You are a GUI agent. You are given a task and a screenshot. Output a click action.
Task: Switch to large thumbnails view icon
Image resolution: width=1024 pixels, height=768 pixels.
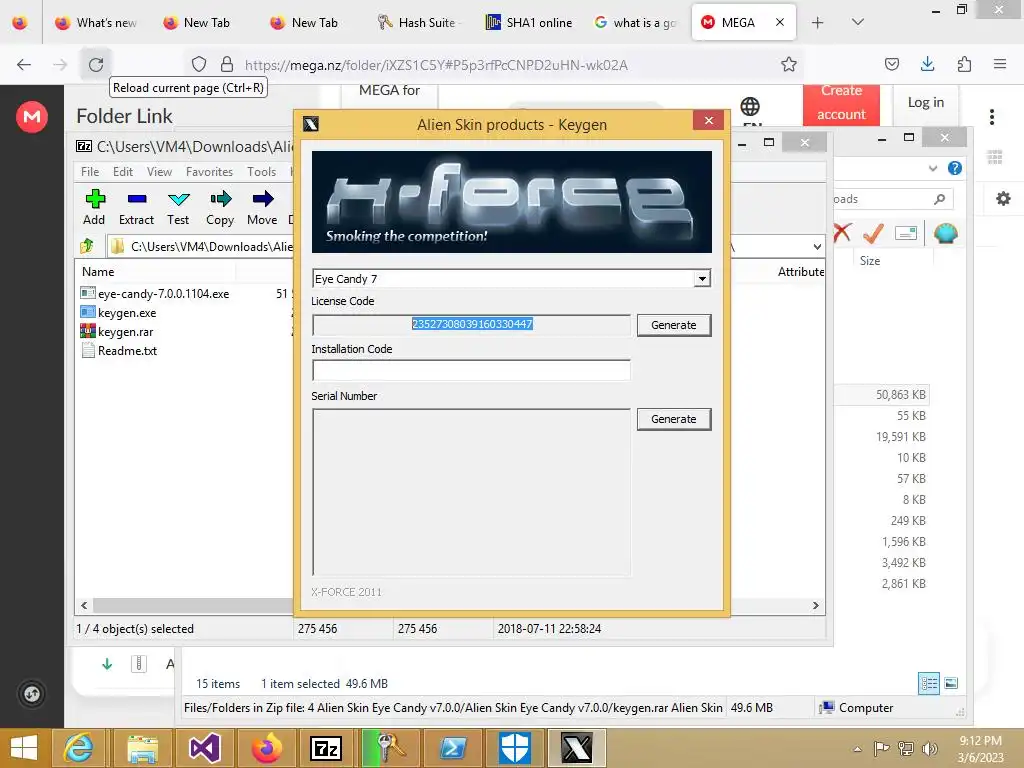pyautogui.click(x=951, y=684)
